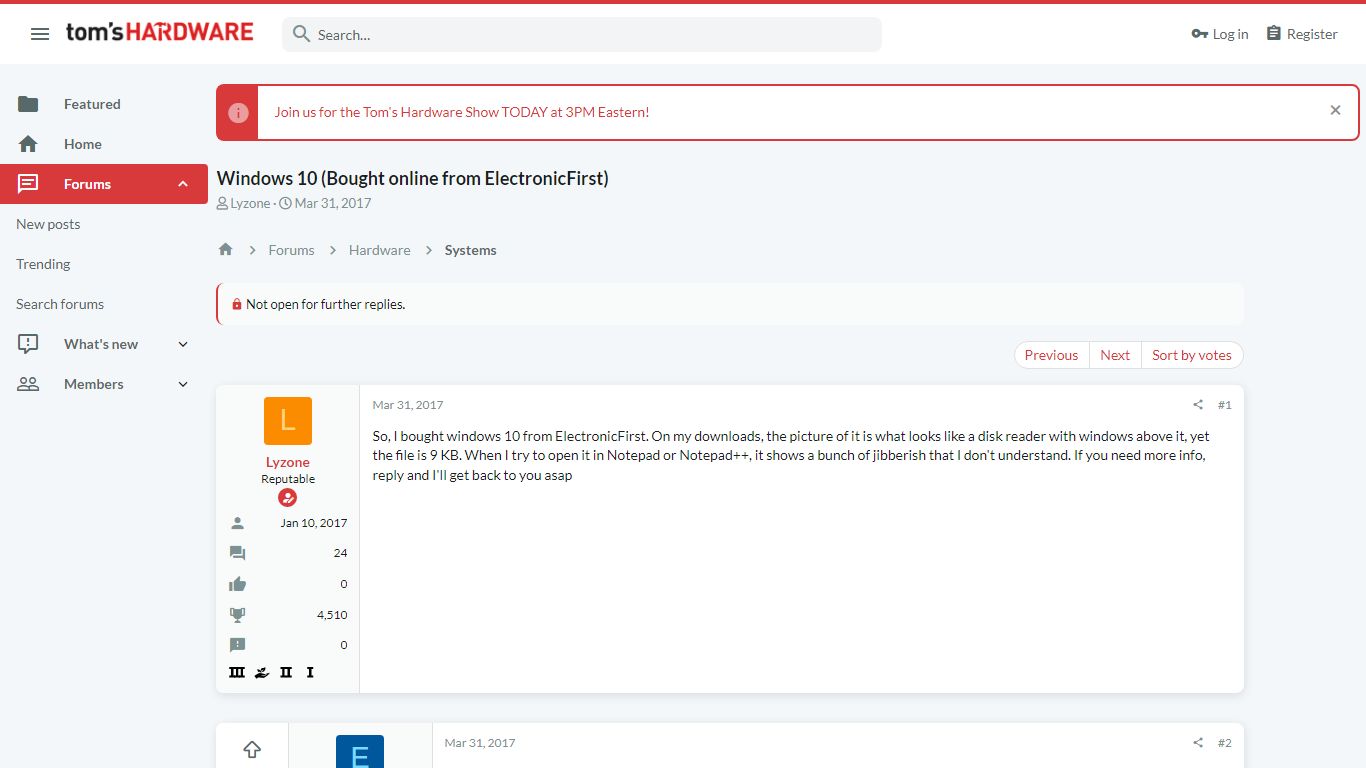The width and height of the screenshot is (1366, 768).
Task: Expand the What's new sidebar section
Action: point(183,344)
